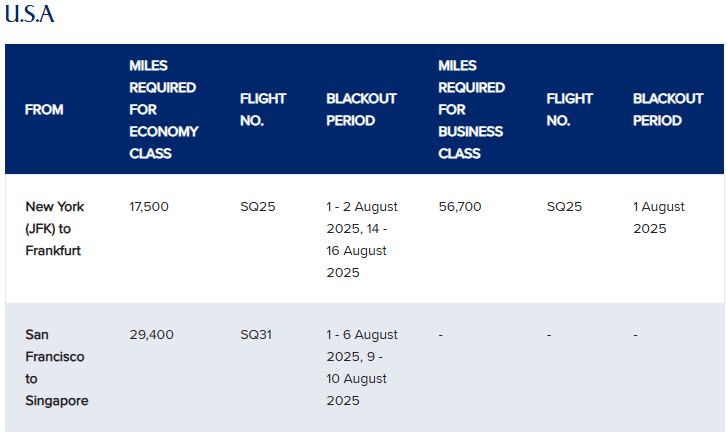Image resolution: width=727 pixels, height=435 pixels.
Task: Click the SQ31 flight number
Action: click(x=256, y=334)
